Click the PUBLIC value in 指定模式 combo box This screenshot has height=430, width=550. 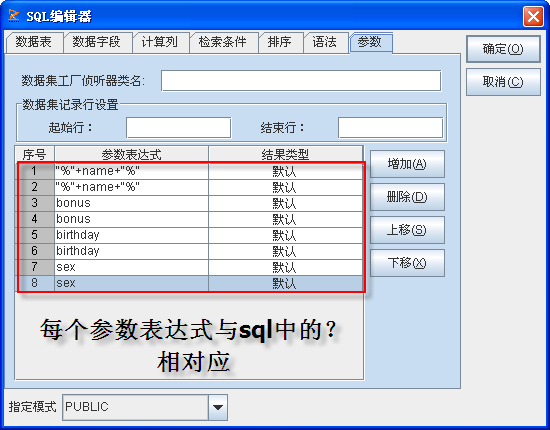tap(135, 407)
